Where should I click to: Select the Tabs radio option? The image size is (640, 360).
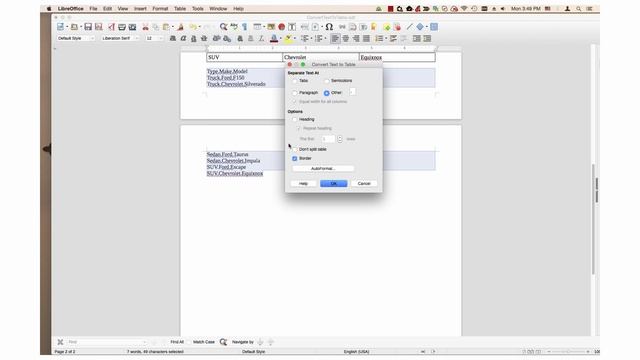(295, 81)
